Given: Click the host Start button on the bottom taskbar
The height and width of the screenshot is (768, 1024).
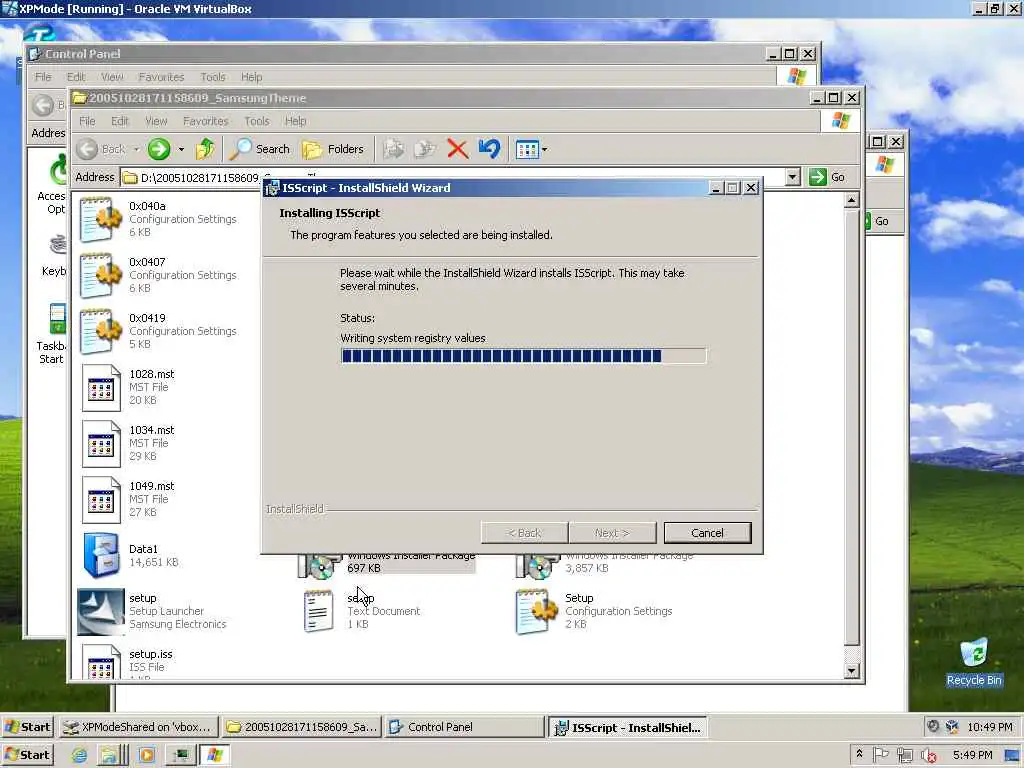Looking at the screenshot, I should click(x=27, y=755).
